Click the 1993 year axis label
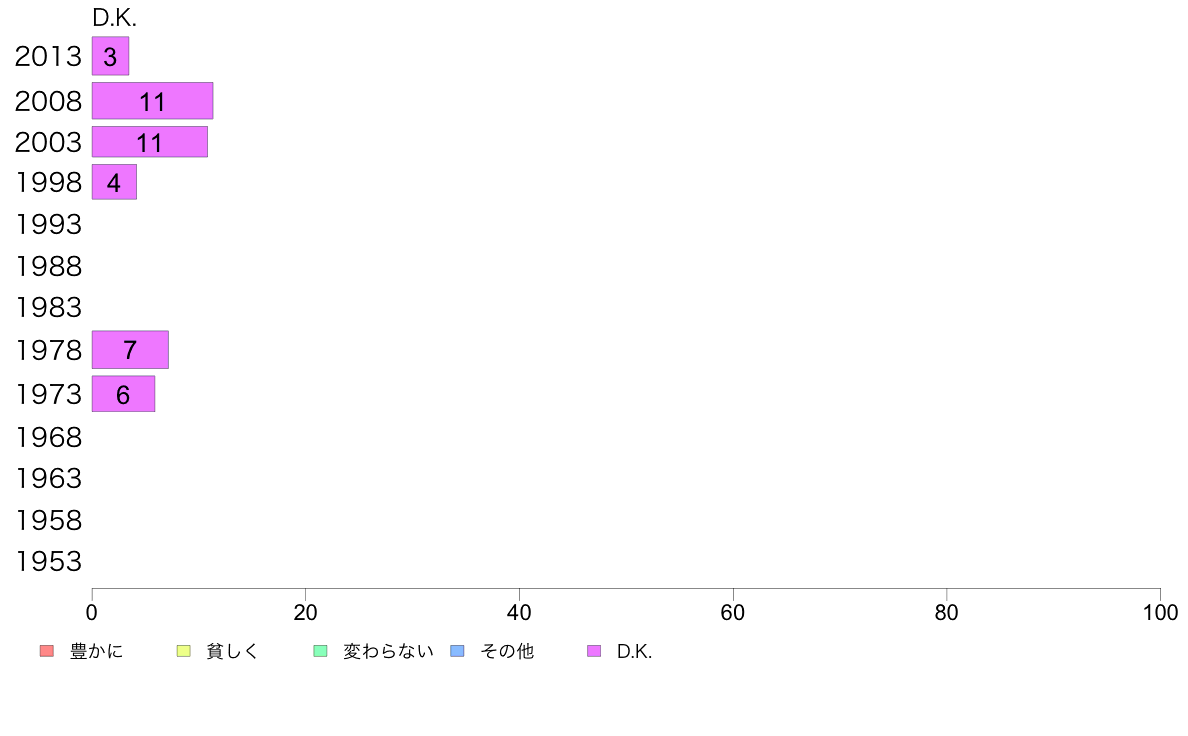The image size is (1188, 736). point(48,224)
